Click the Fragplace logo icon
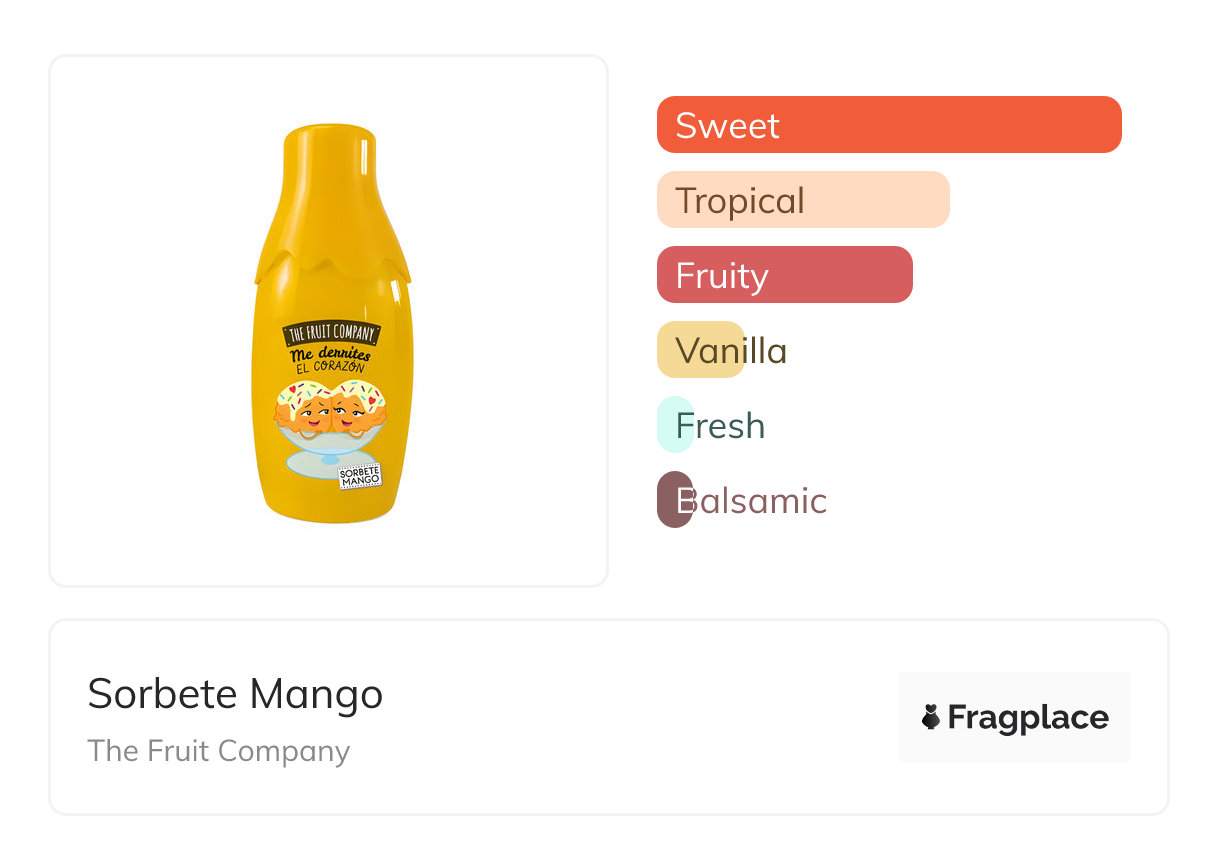This screenshot has width=1218, height=864. [931, 717]
